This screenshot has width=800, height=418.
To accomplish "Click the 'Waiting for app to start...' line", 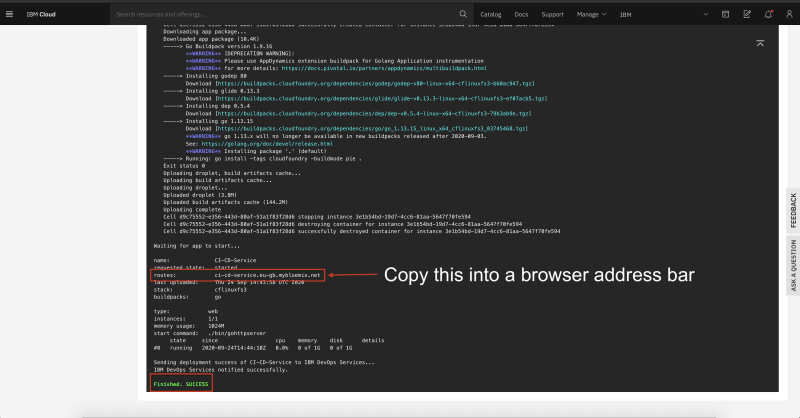I will pos(196,246).
